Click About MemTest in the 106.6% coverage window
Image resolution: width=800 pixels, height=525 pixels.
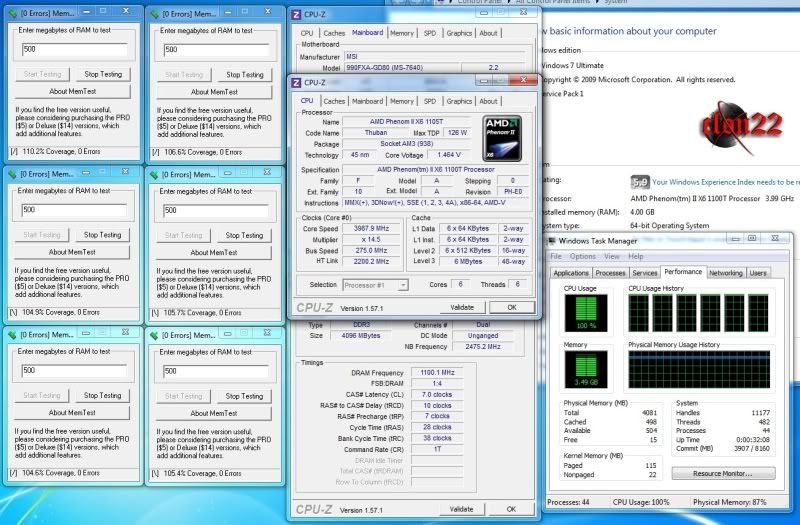click(213, 92)
